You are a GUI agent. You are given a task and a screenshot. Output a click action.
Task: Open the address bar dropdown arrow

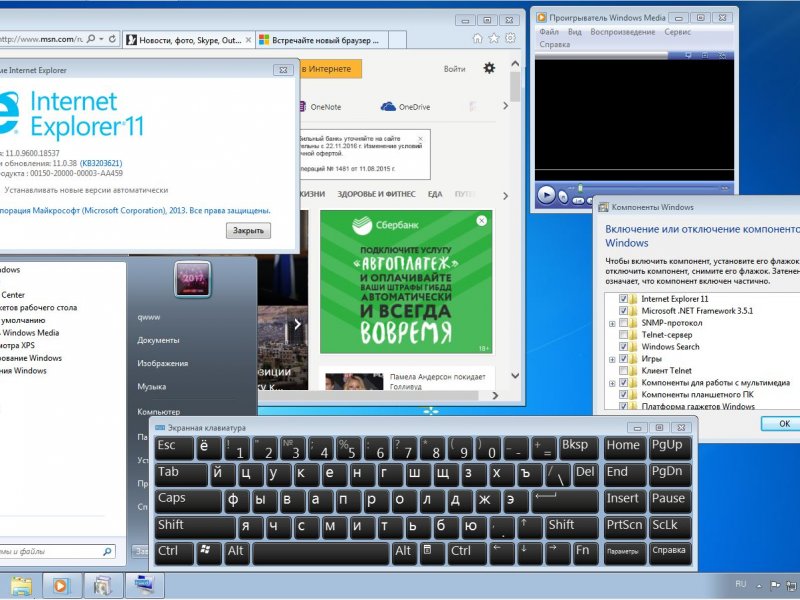[x=102, y=39]
